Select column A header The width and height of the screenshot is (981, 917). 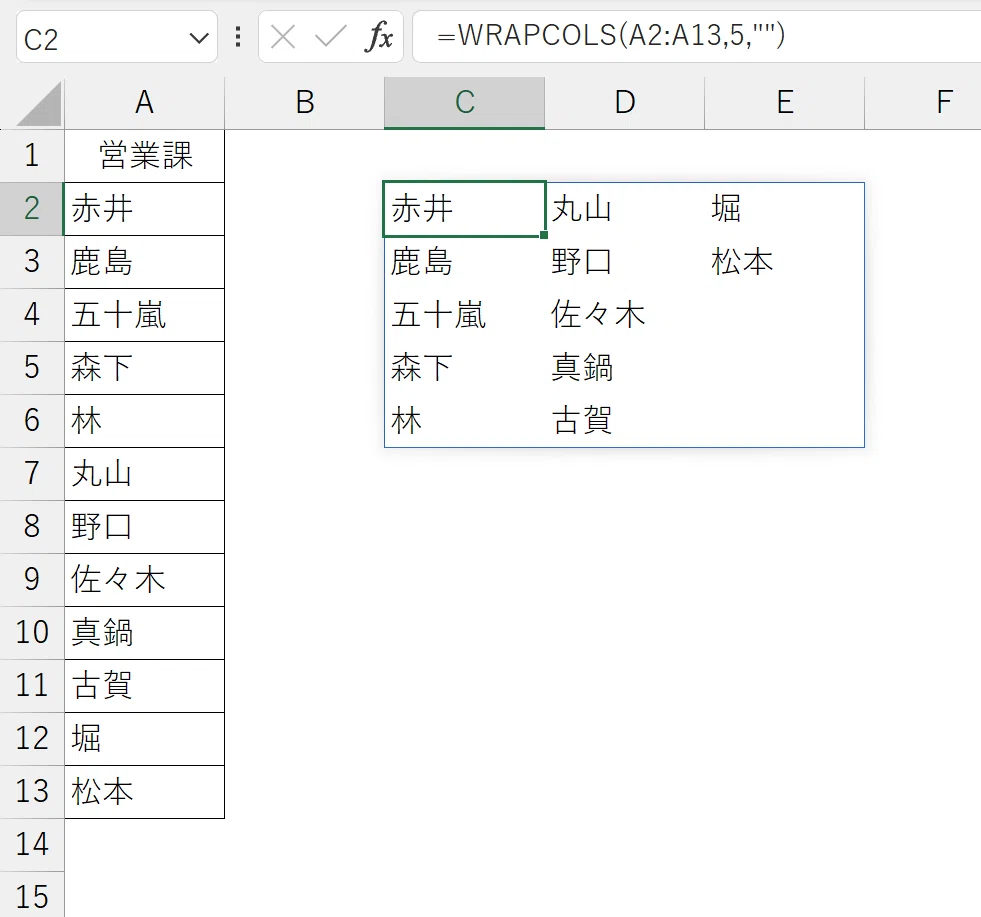point(145,103)
